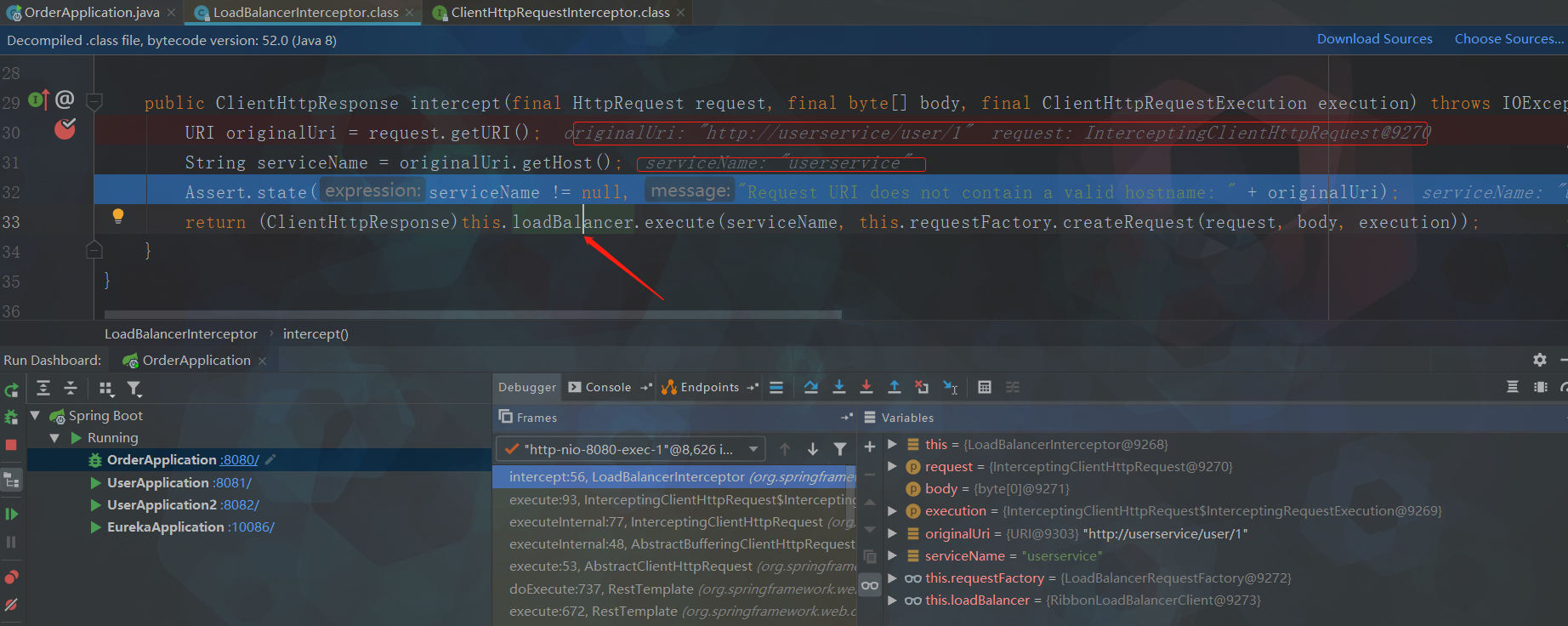Select the execute:672 RestTemplate frame

(x=674, y=611)
